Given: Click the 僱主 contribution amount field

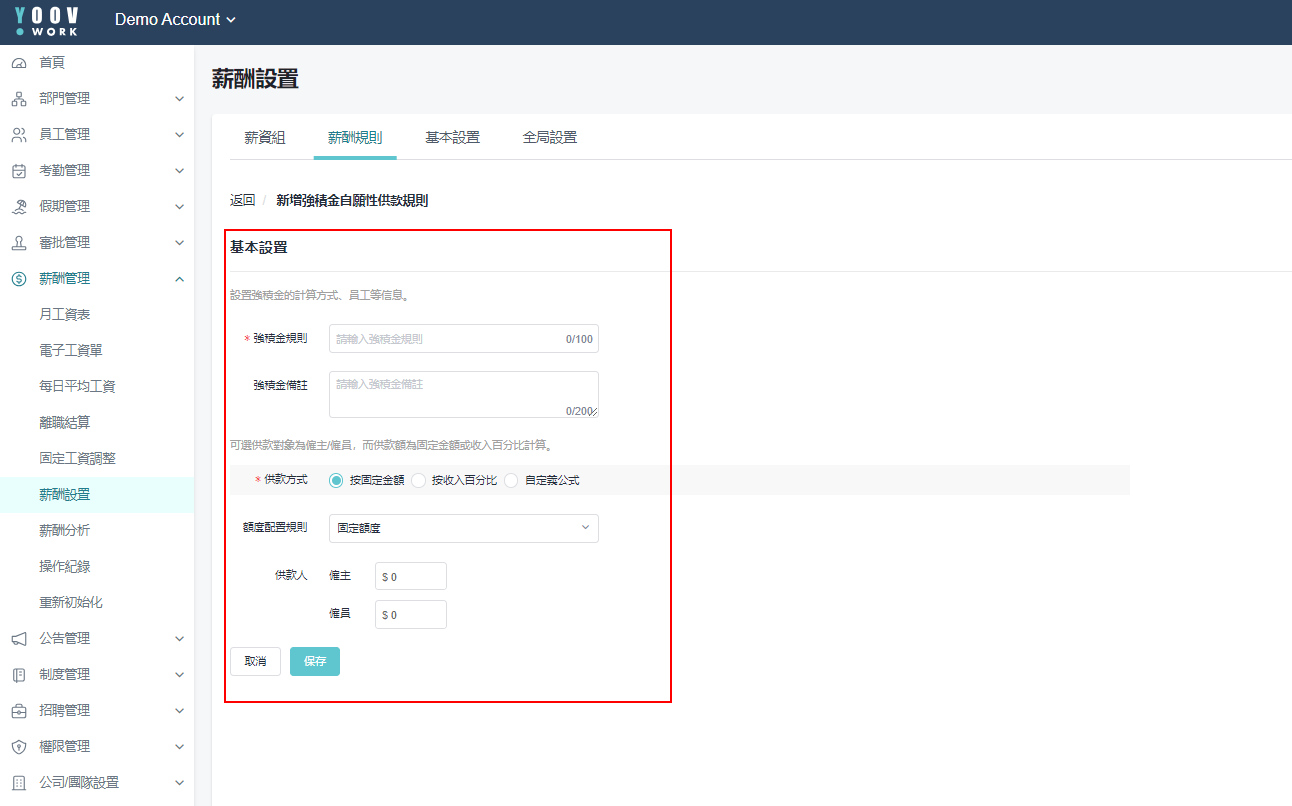Looking at the screenshot, I should 412,577.
